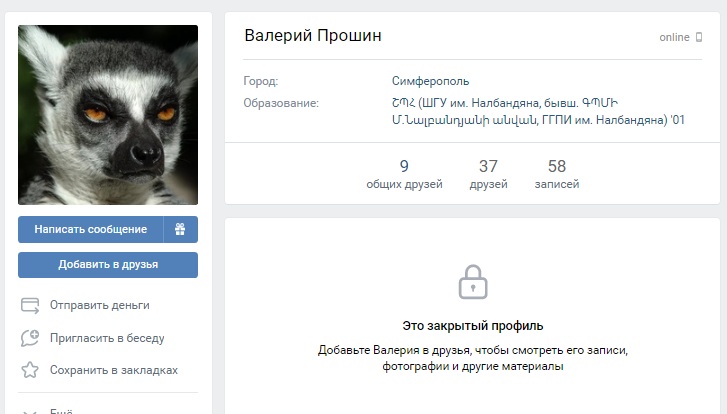Image resolution: width=727 pixels, height=414 pixels.
Task: Click the bookmark star icon
Action: click(x=30, y=370)
